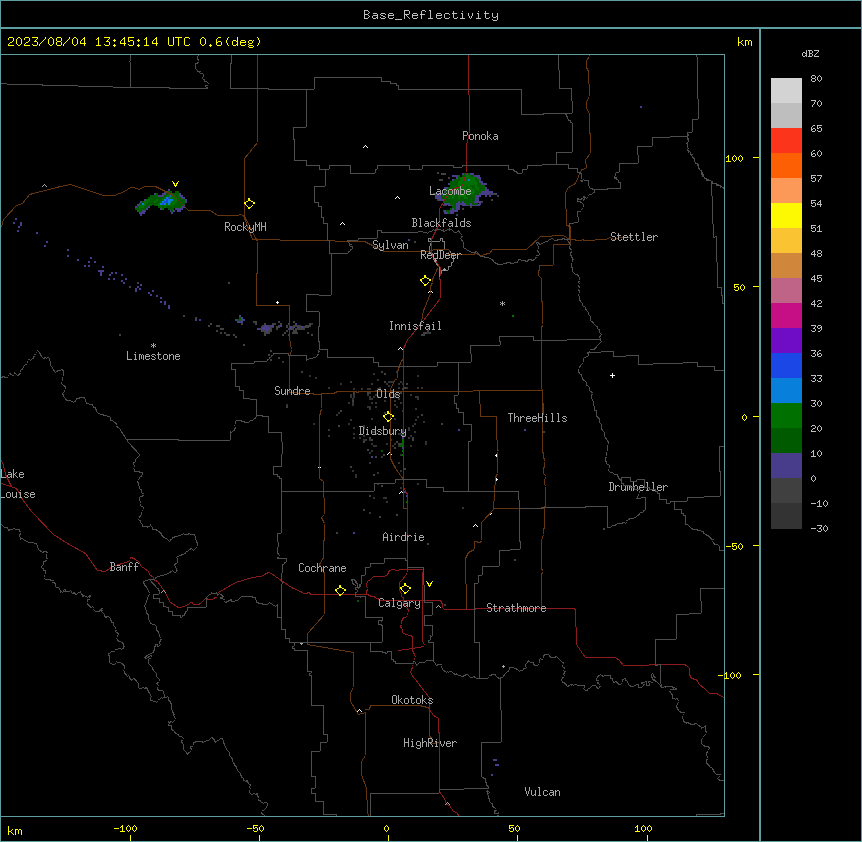Select the ThreeHills label
Image resolution: width=862 pixels, height=842 pixels.
click(537, 418)
